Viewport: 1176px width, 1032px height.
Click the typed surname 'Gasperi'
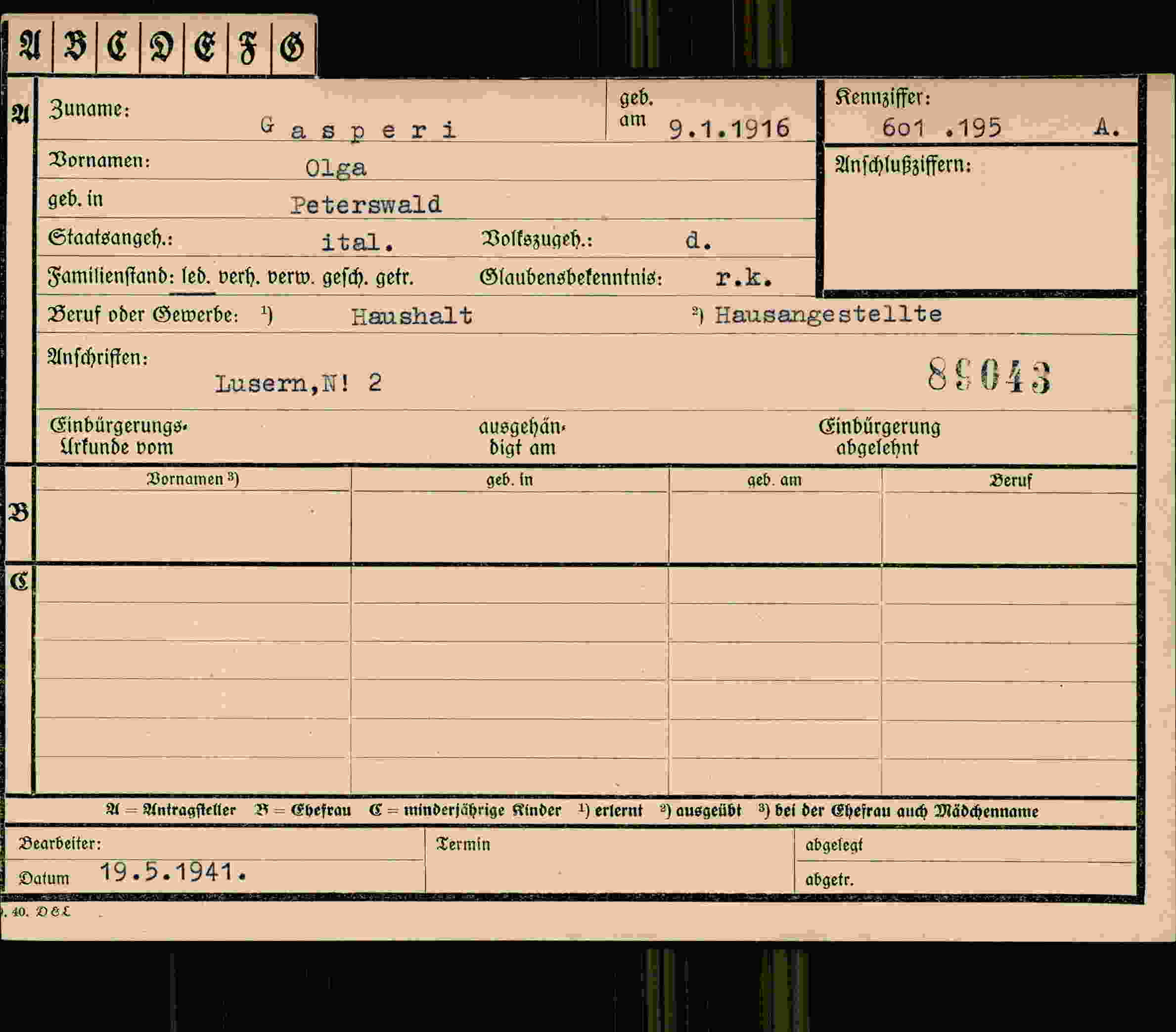pyautogui.click(x=359, y=129)
